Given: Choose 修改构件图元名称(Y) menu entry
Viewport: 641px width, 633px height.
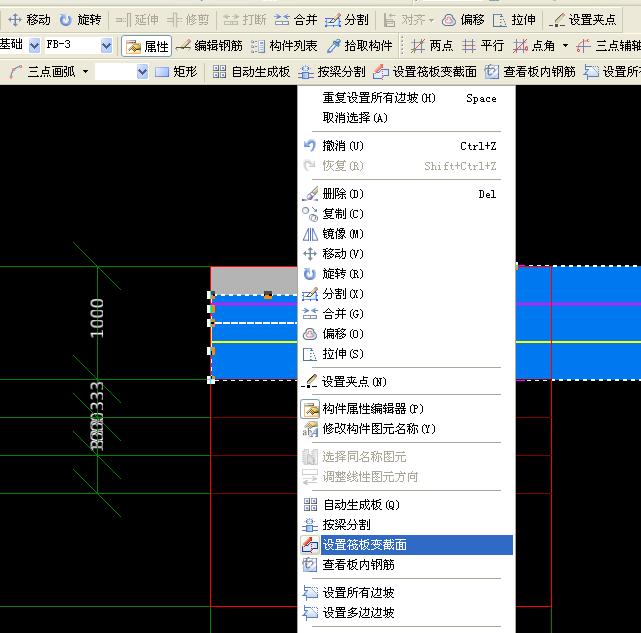Looking at the screenshot, I should point(407,429).
